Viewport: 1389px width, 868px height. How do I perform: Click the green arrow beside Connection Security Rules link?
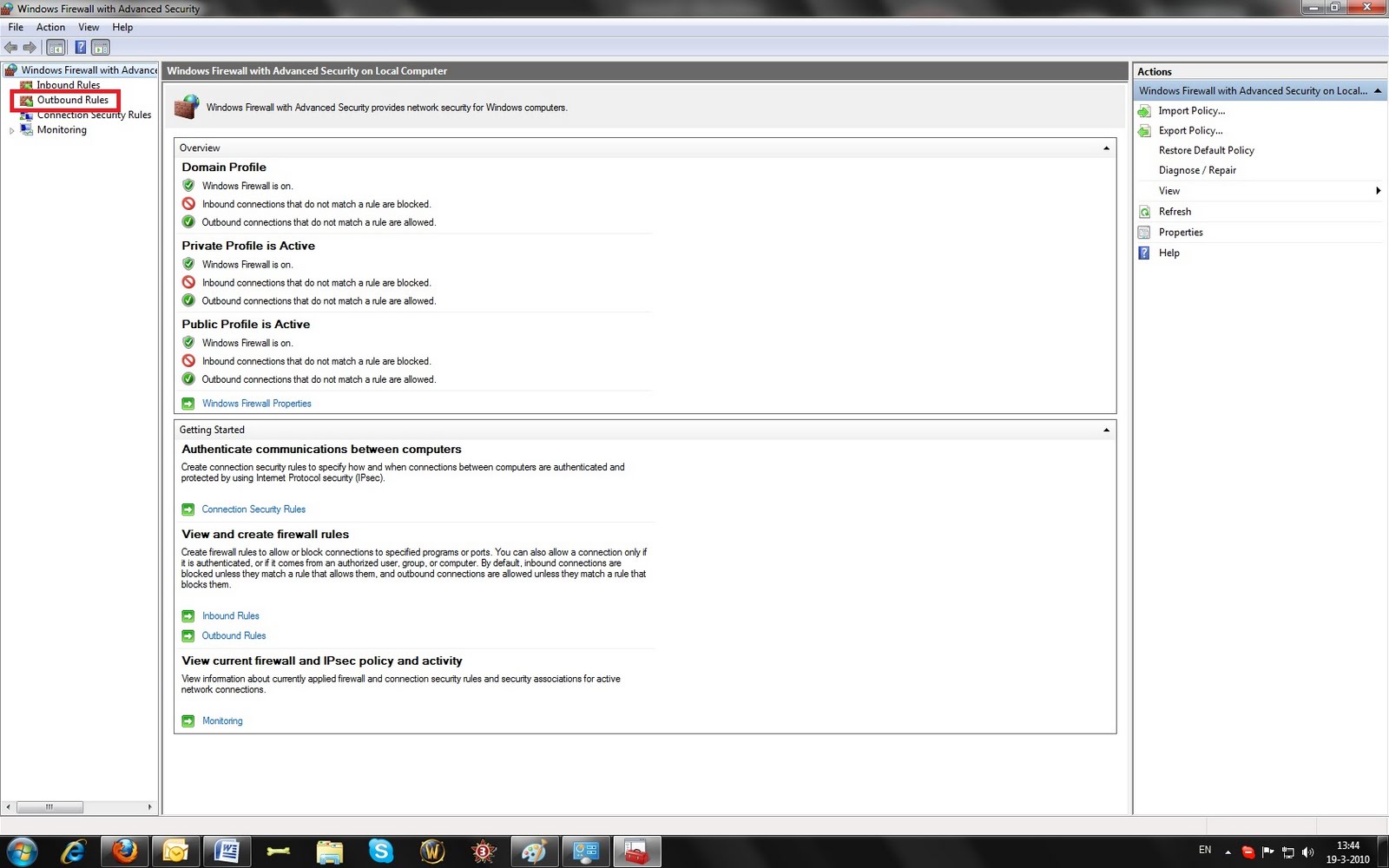pyautogui.click(x=188, y=510)
